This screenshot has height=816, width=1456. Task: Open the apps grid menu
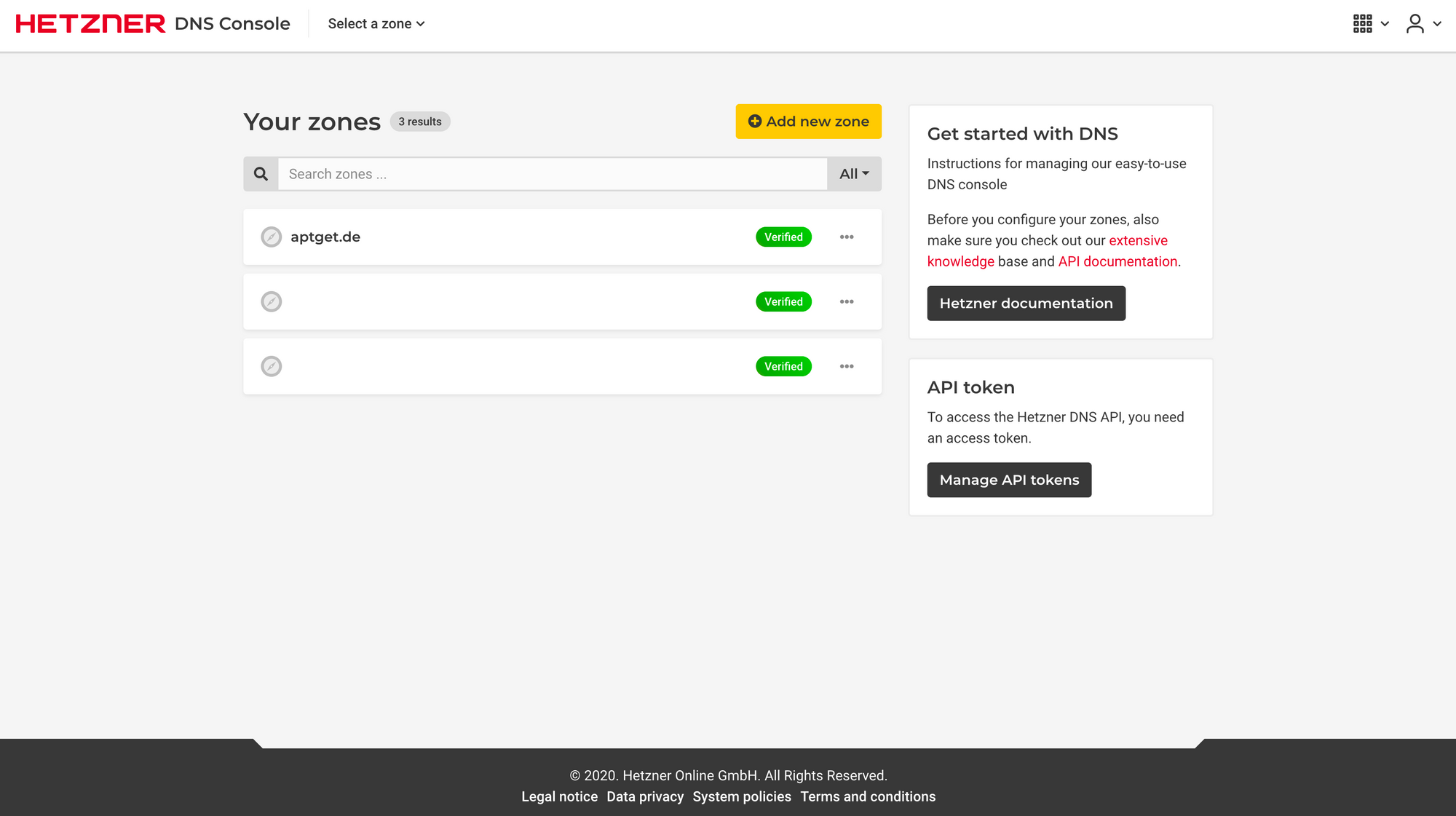point(1363,24)
